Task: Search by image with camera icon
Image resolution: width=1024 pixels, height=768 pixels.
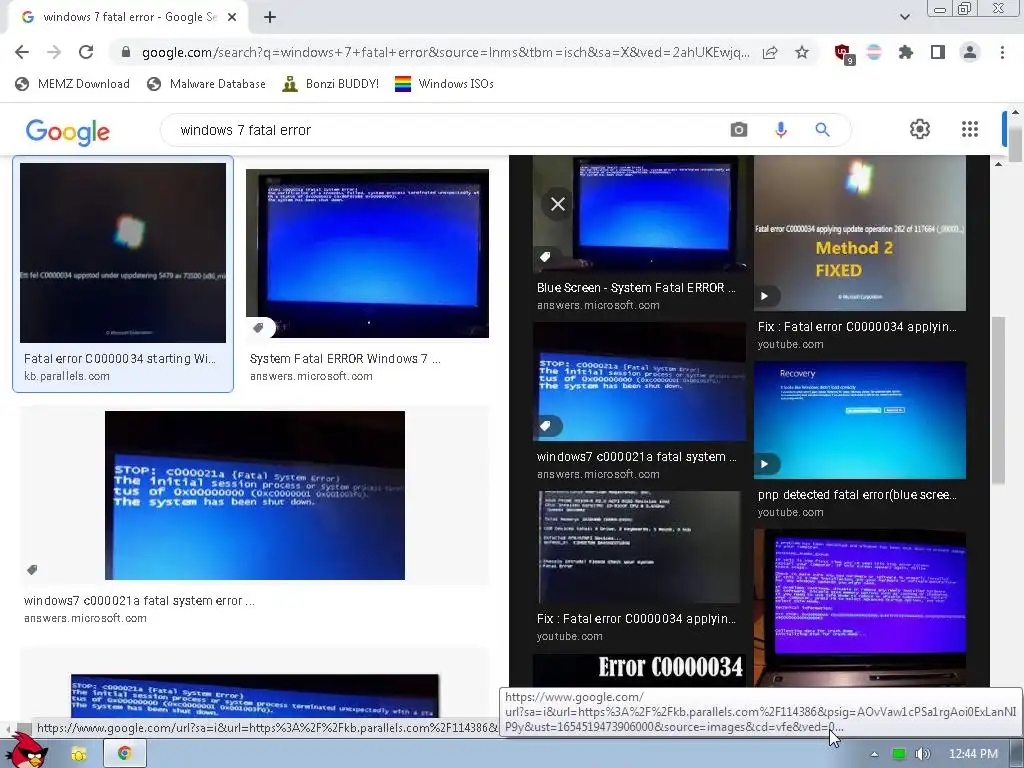Action: coord(739,130)
